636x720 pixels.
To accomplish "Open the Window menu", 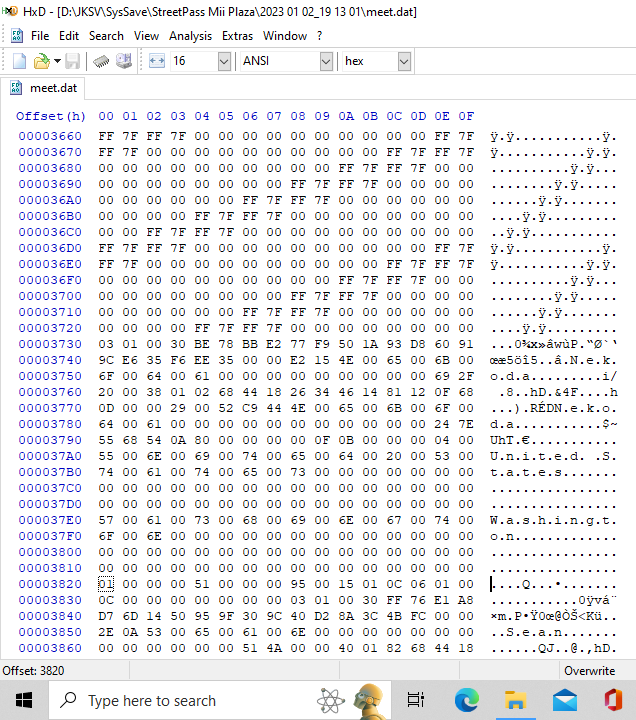I will click(285, 36).
